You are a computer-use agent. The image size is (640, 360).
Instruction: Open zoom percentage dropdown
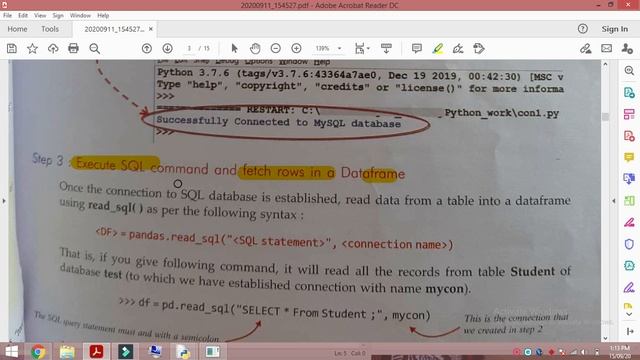(x=339, y=49)
